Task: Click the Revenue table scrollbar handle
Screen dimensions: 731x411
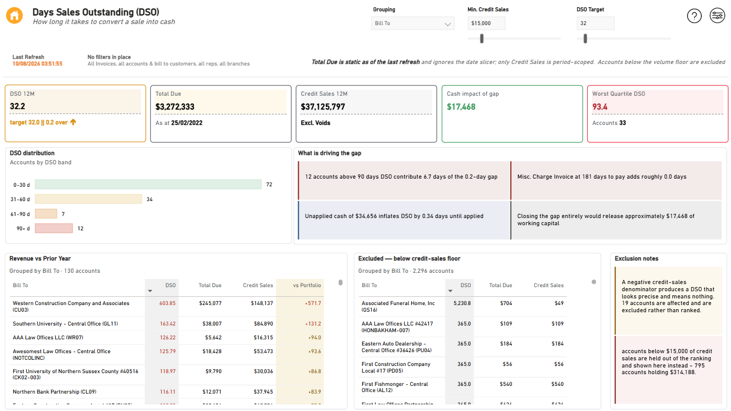Action: [340, 282]
